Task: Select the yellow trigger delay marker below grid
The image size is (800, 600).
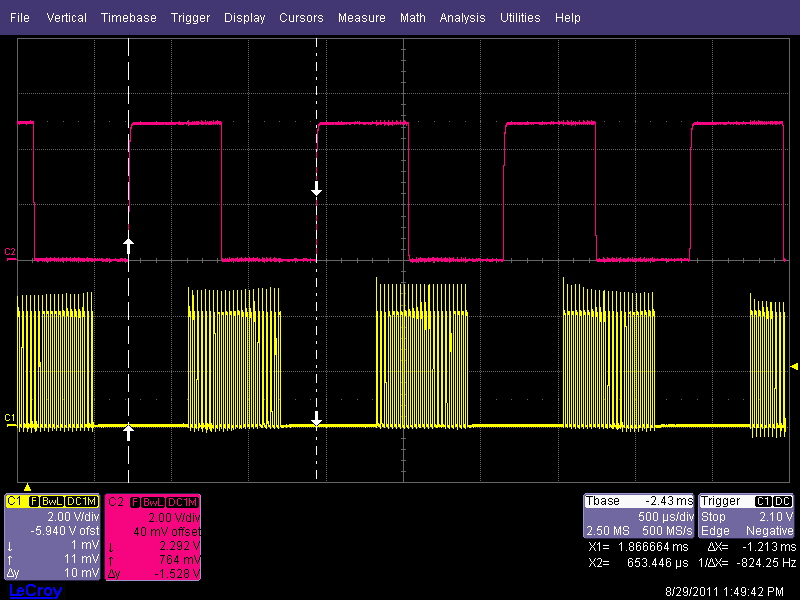Action: [x=28, y=486]
